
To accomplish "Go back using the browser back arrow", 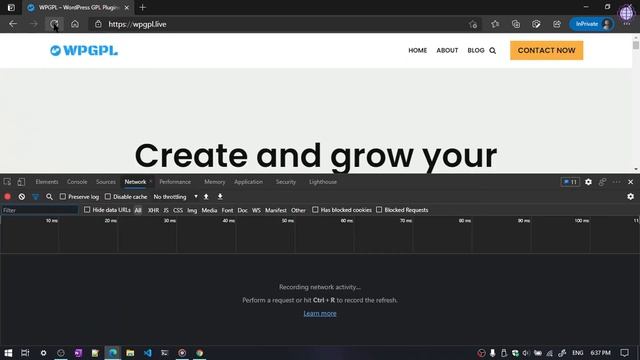I will [x=13, y=24].
